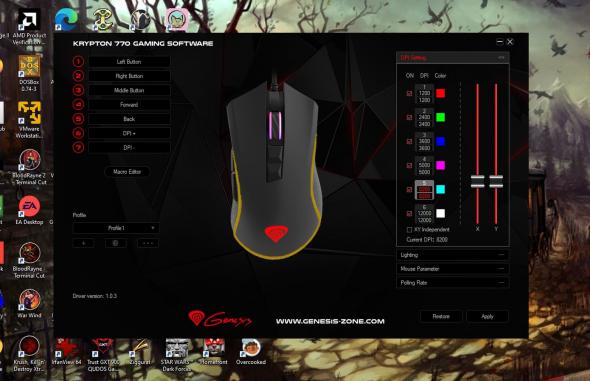Open Back button assignment field

click(129, 119)
